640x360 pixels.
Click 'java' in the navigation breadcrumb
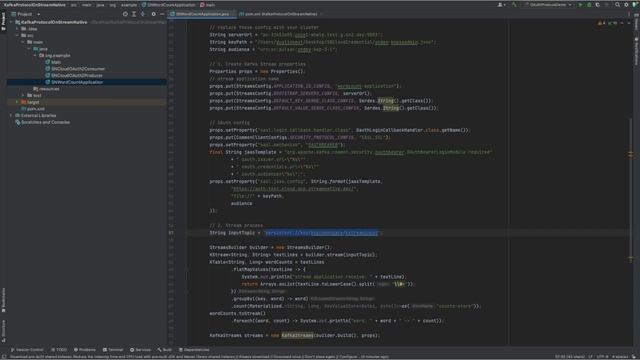[x=100, y=5]
